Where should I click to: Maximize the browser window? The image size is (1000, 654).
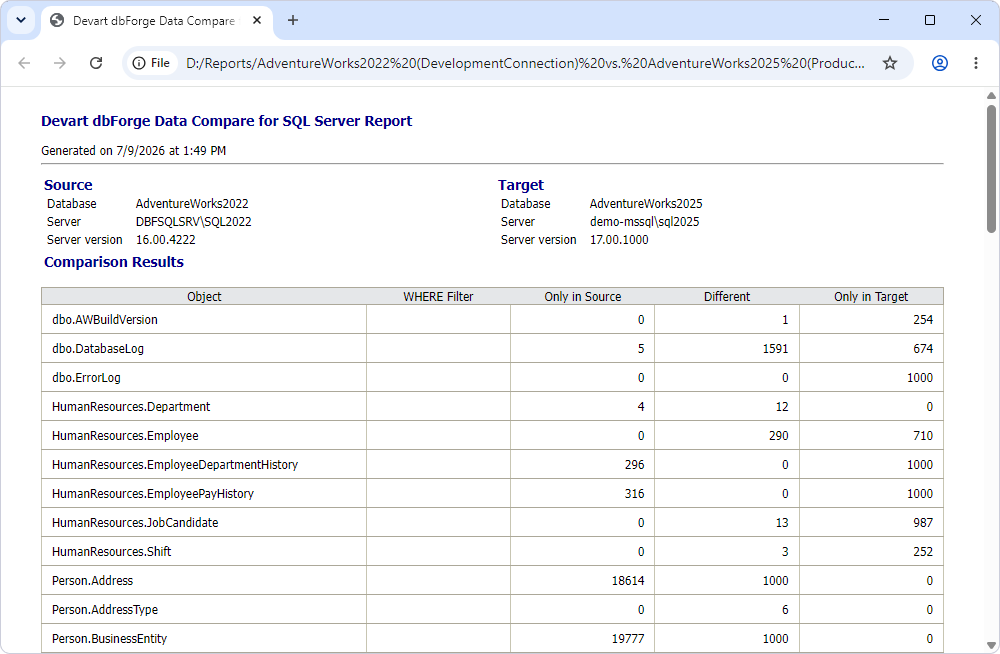click(x=930, y=20)
